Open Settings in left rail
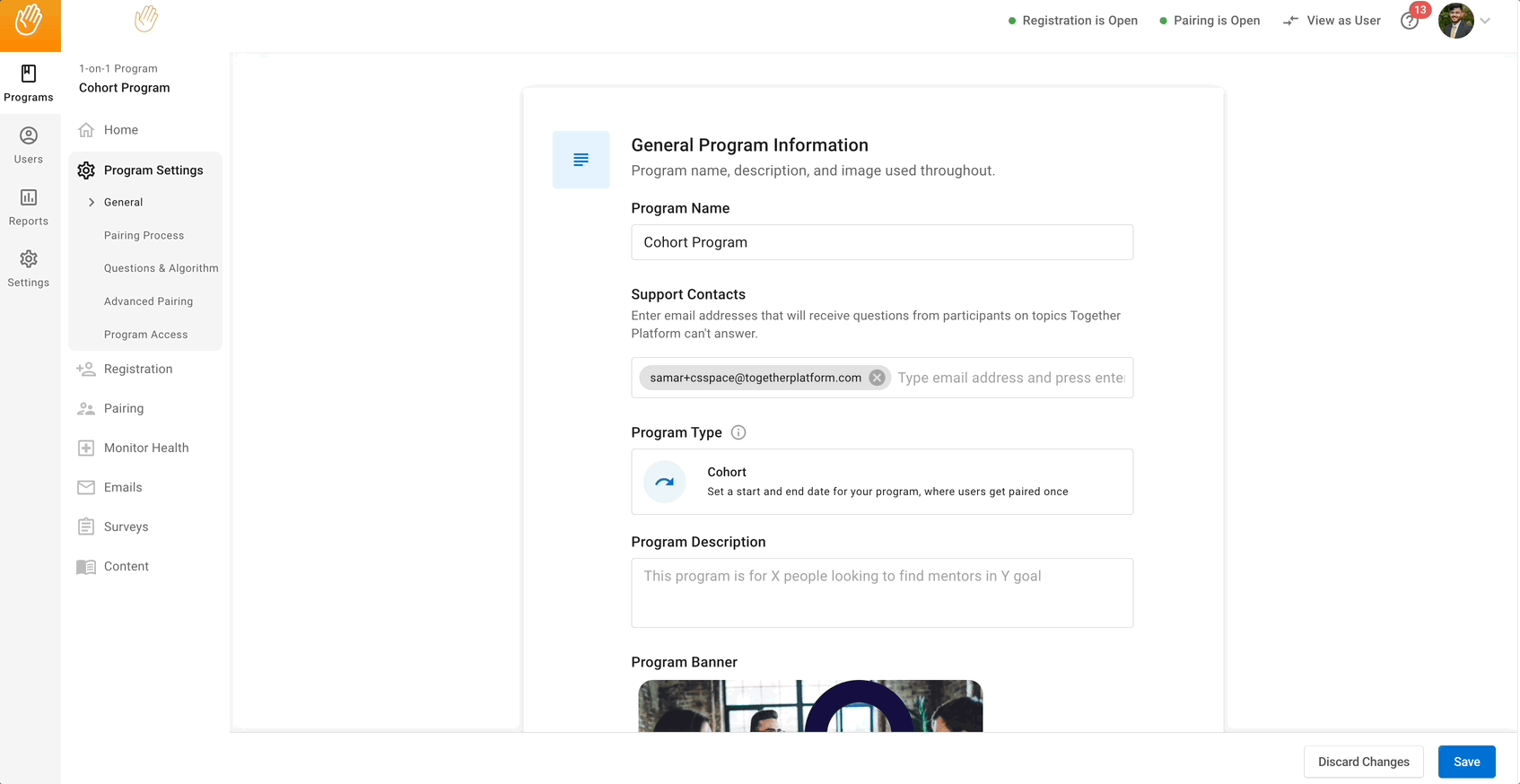 coord(29,269)
